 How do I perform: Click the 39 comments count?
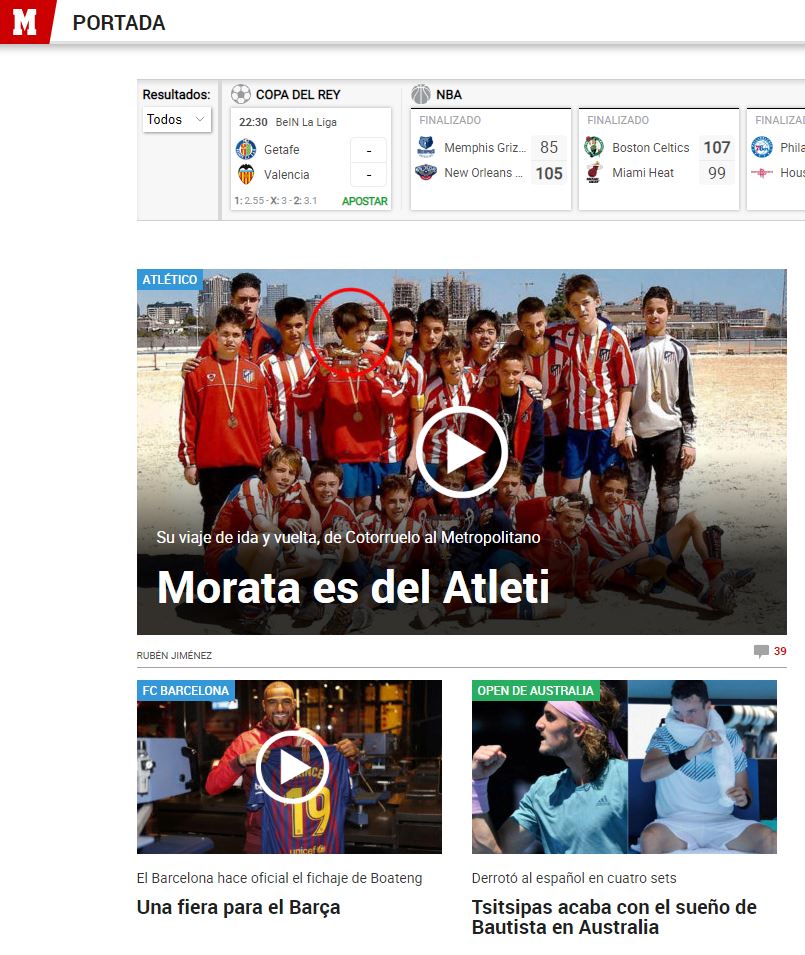tap(780, 651)
